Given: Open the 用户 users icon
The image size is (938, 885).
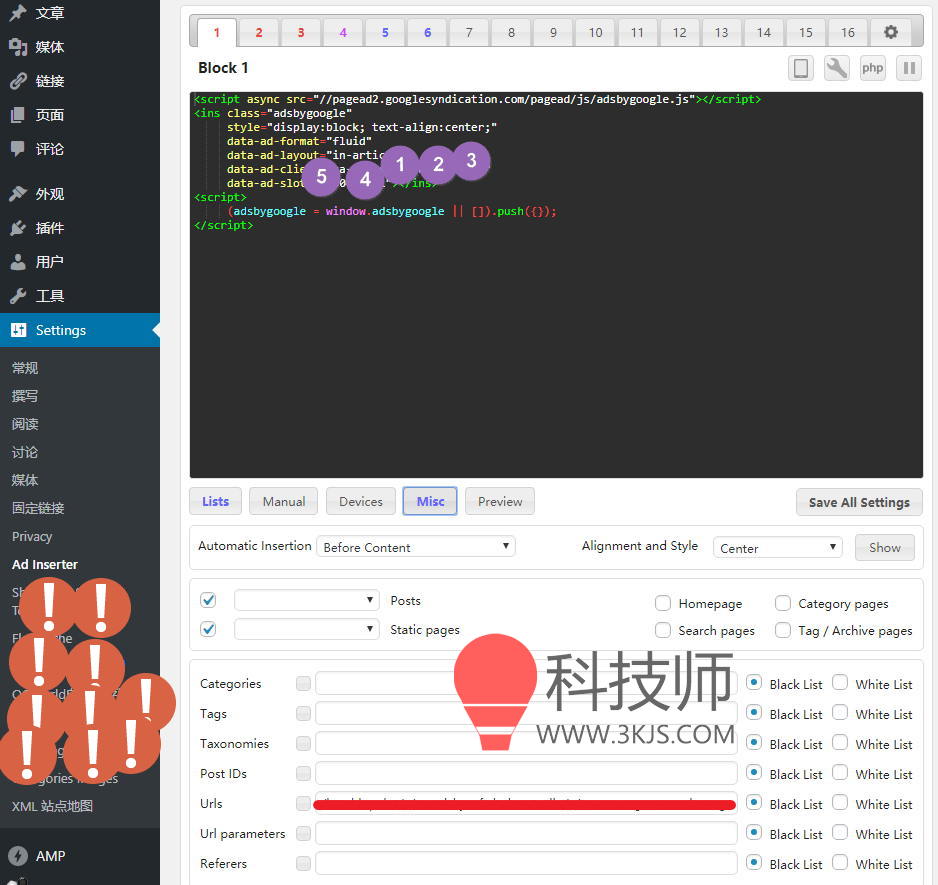Looking at the screenshot, I should [18, 262].
